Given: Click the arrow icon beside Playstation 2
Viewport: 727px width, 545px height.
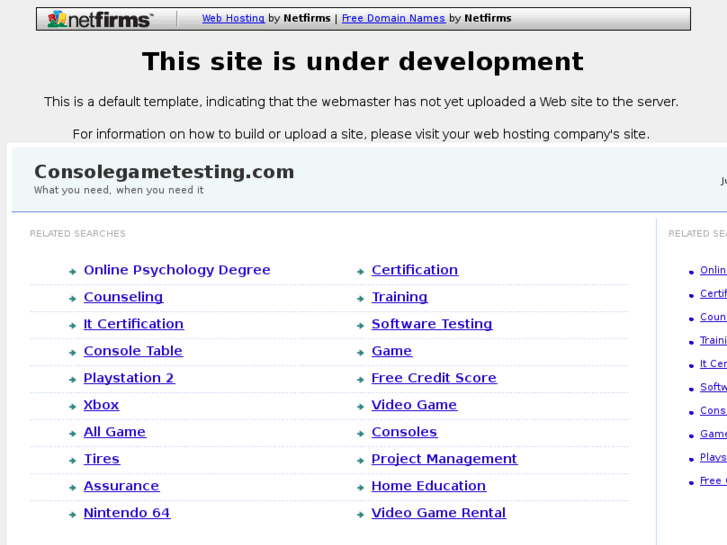Looking at the screenshot, I should point(72,380).
